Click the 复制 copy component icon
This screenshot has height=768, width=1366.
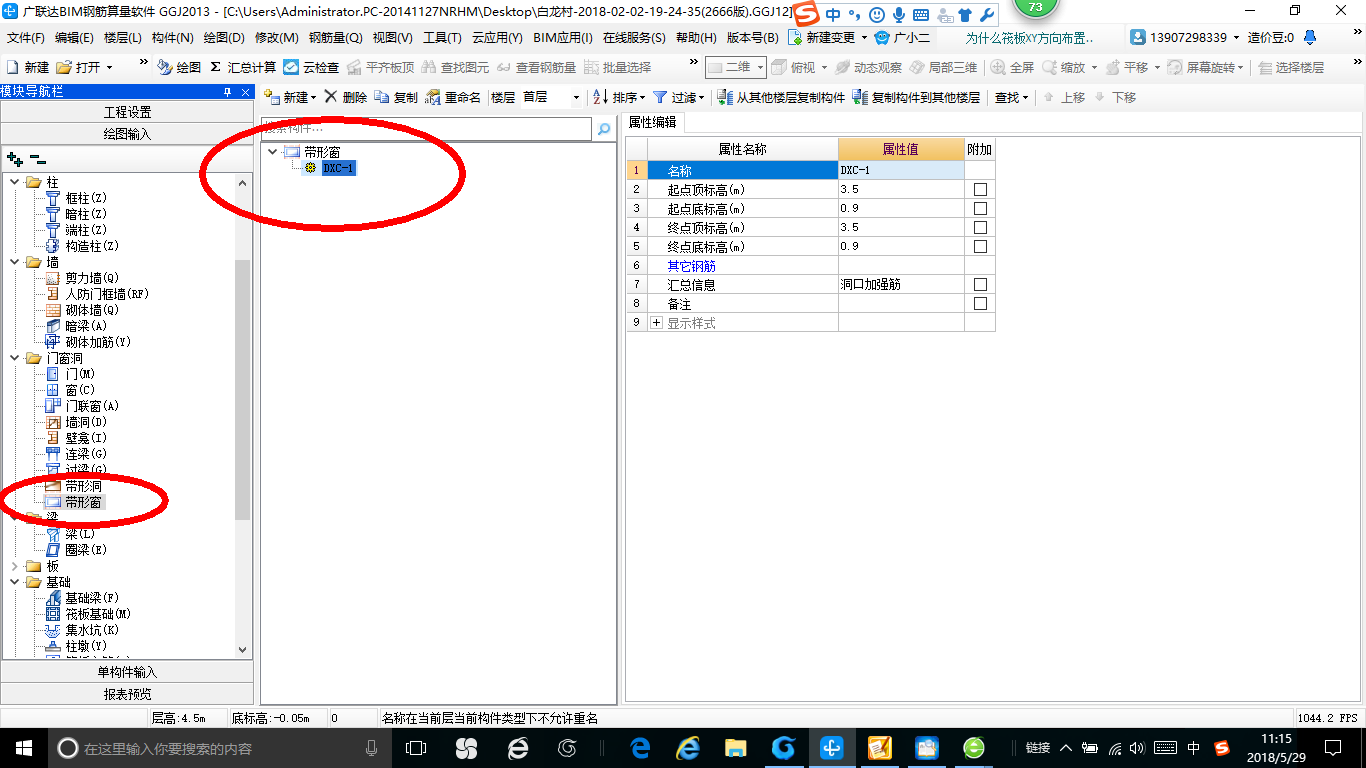point(382,97)
